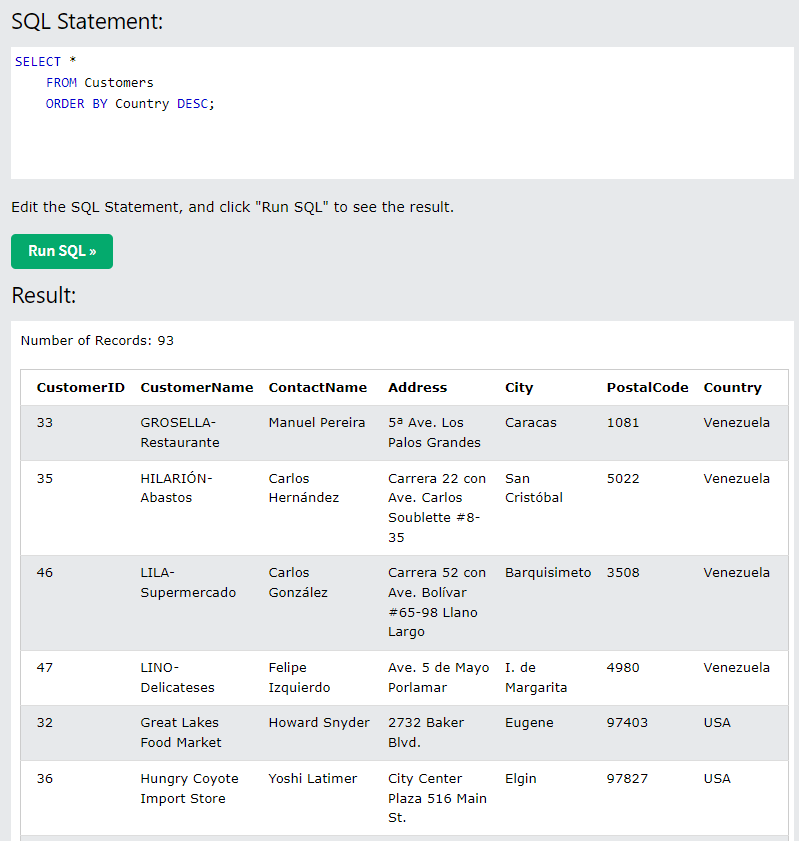Screen dimensions: 799x841
Task: Click Venezuela in the customer 33 row
Action: (737, 423)
